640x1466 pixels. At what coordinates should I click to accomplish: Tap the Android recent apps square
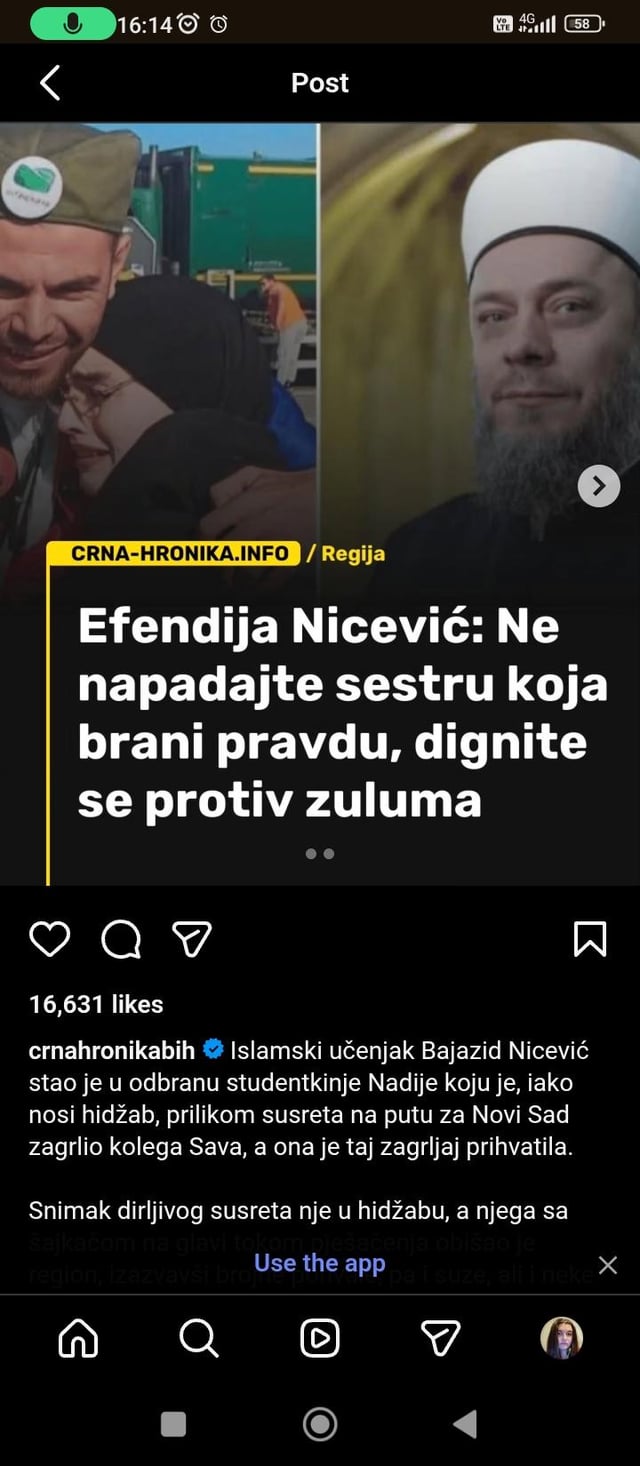click(x=174, y=1424)
